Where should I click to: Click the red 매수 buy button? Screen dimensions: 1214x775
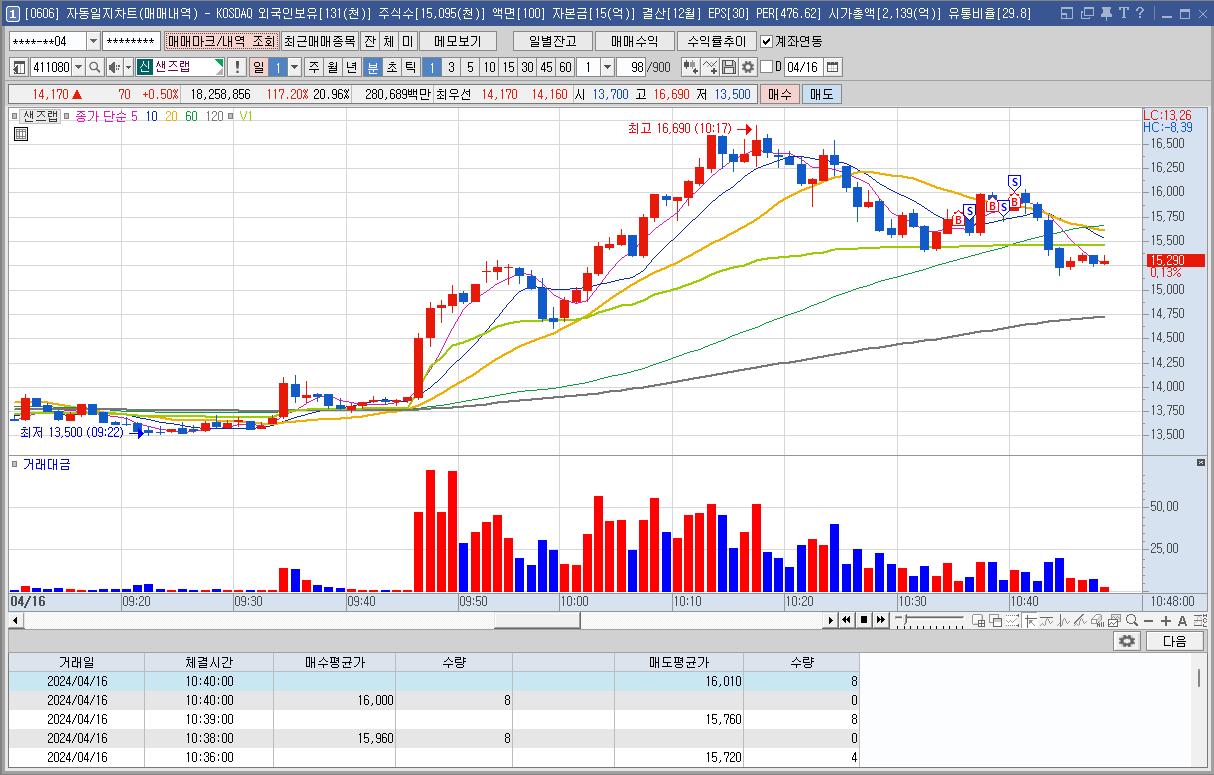pos(779,94)
